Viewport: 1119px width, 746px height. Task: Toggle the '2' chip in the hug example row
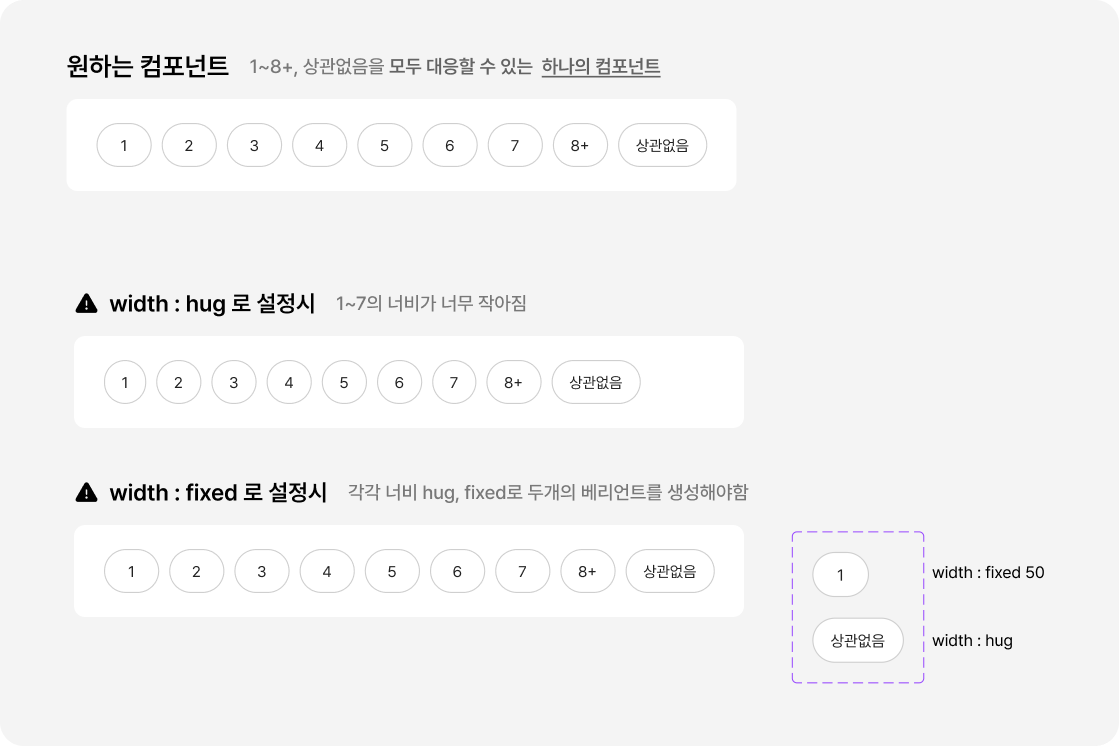(x=179, y=382)
